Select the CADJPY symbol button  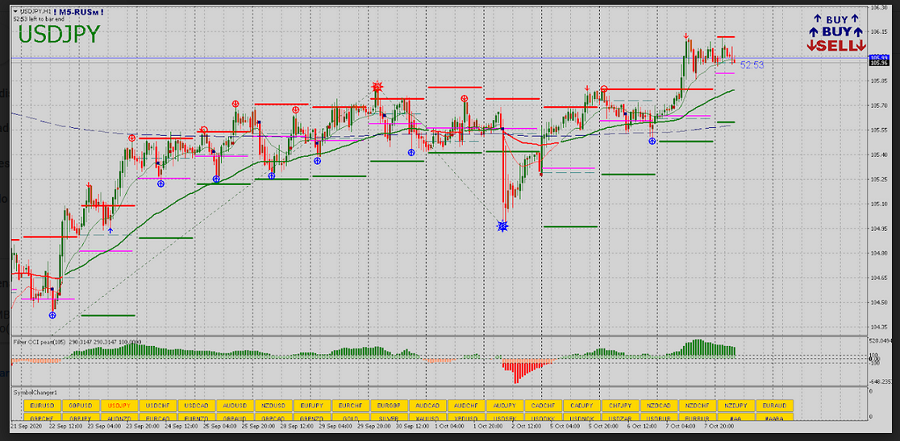(580, 407)
